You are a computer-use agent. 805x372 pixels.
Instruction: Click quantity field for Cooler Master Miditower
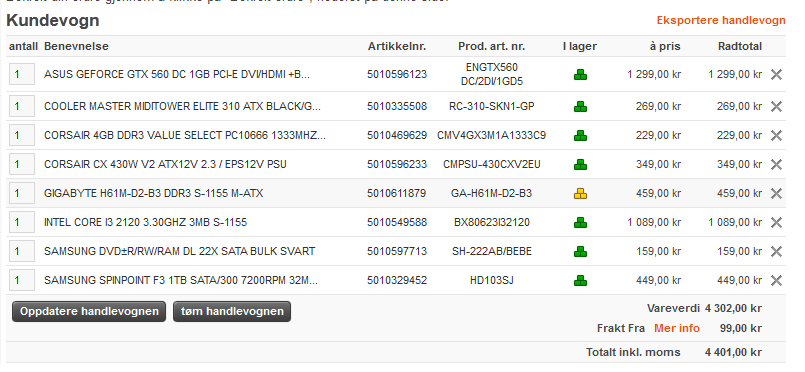(22, 106)
